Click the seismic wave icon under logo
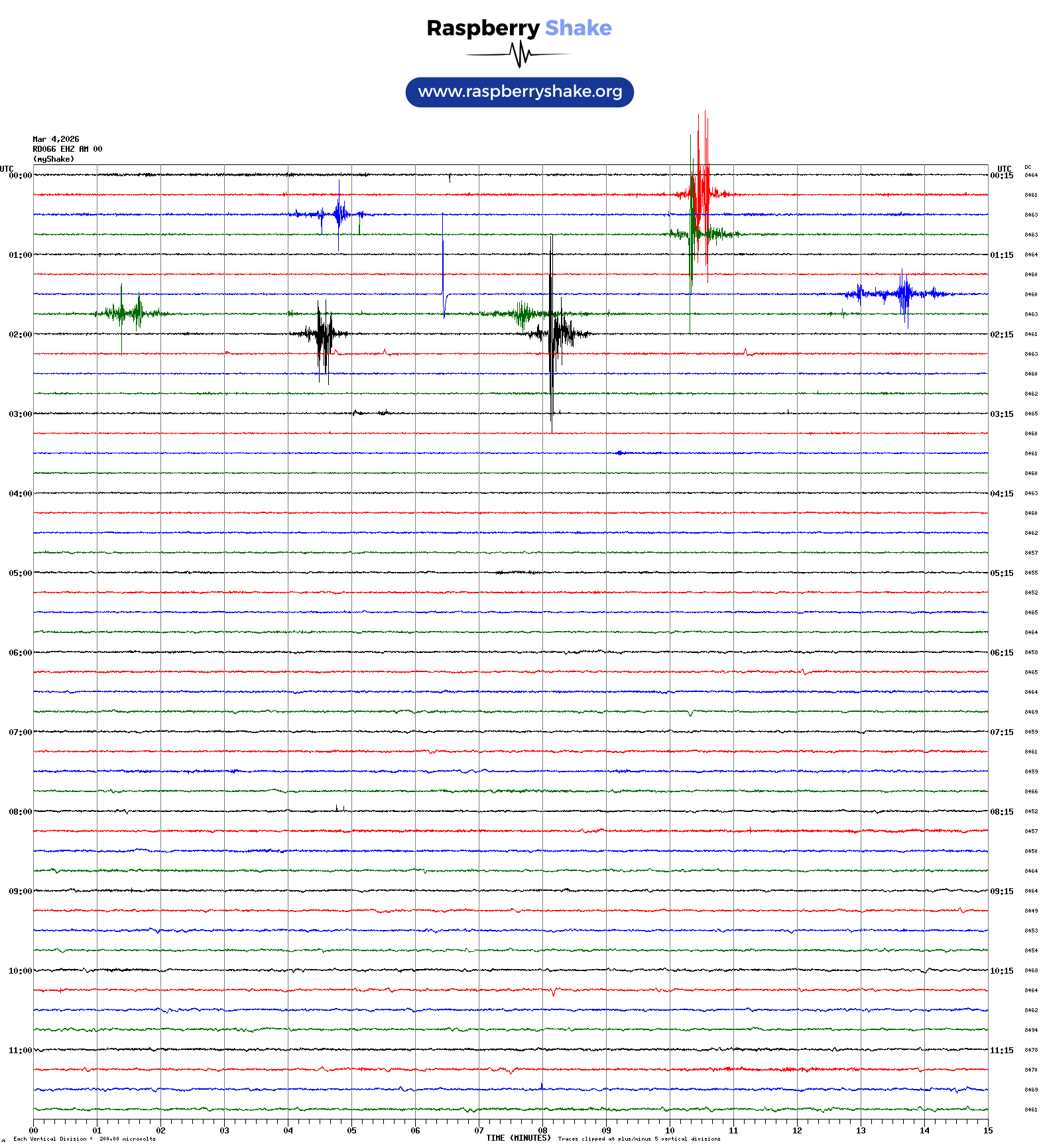 pos(519,54)
